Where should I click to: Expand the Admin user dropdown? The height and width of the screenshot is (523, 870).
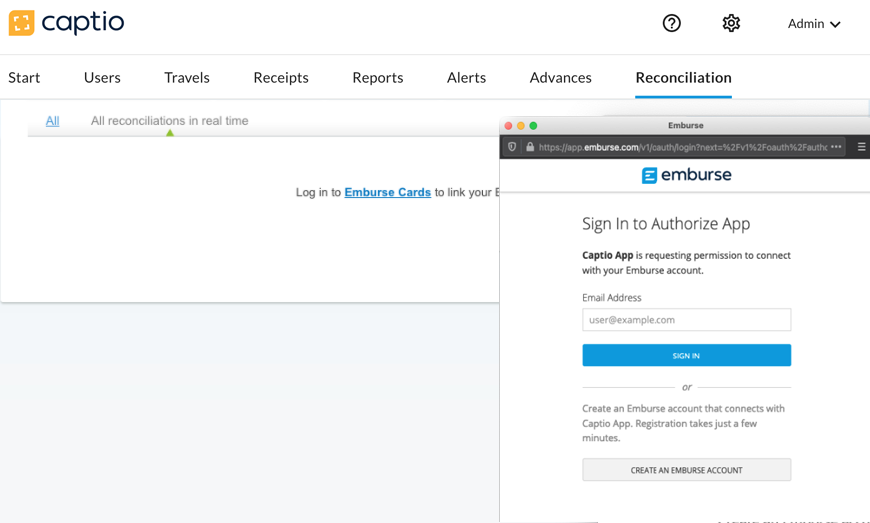coord(814,24)
